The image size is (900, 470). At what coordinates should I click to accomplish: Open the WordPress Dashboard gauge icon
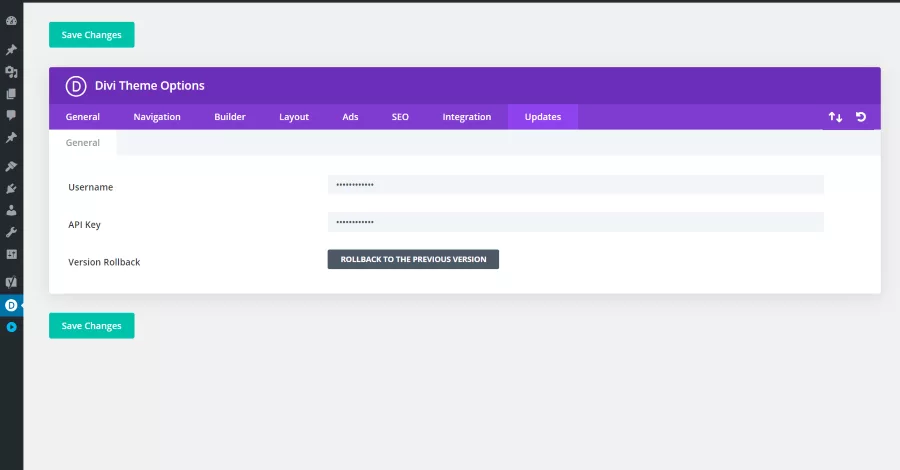pyautogui.click(x=11, y=21)
